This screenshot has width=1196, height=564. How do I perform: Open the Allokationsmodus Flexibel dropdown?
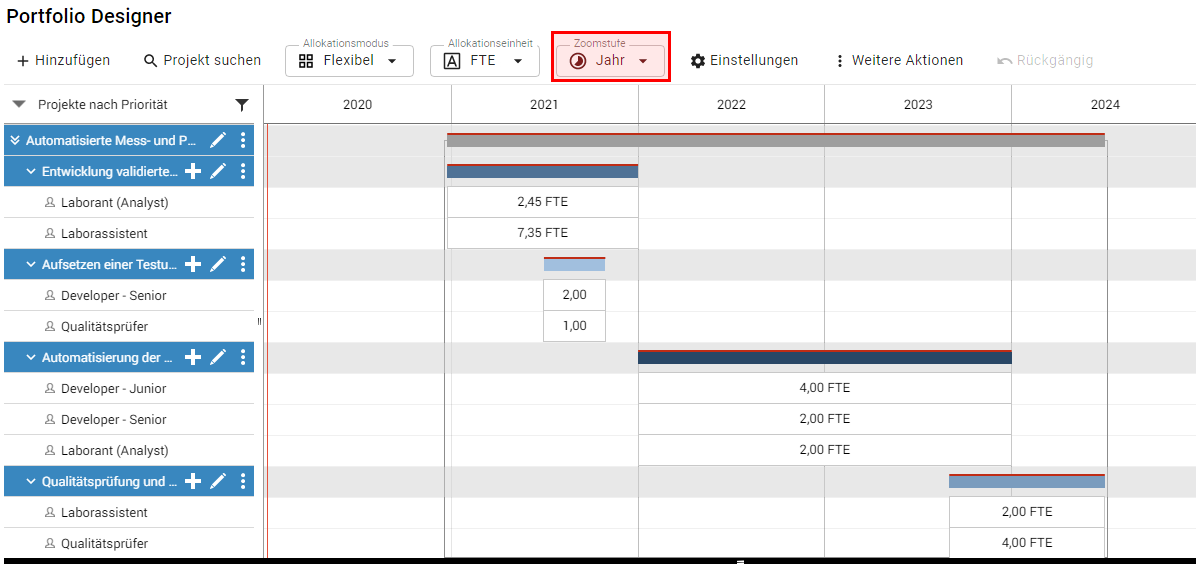[x=349, y=61]
